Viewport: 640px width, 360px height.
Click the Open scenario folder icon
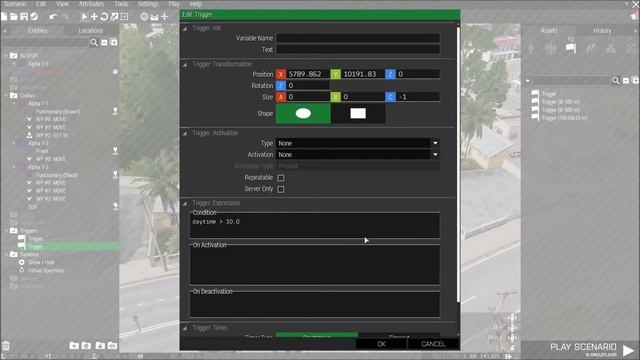[14, 16]
